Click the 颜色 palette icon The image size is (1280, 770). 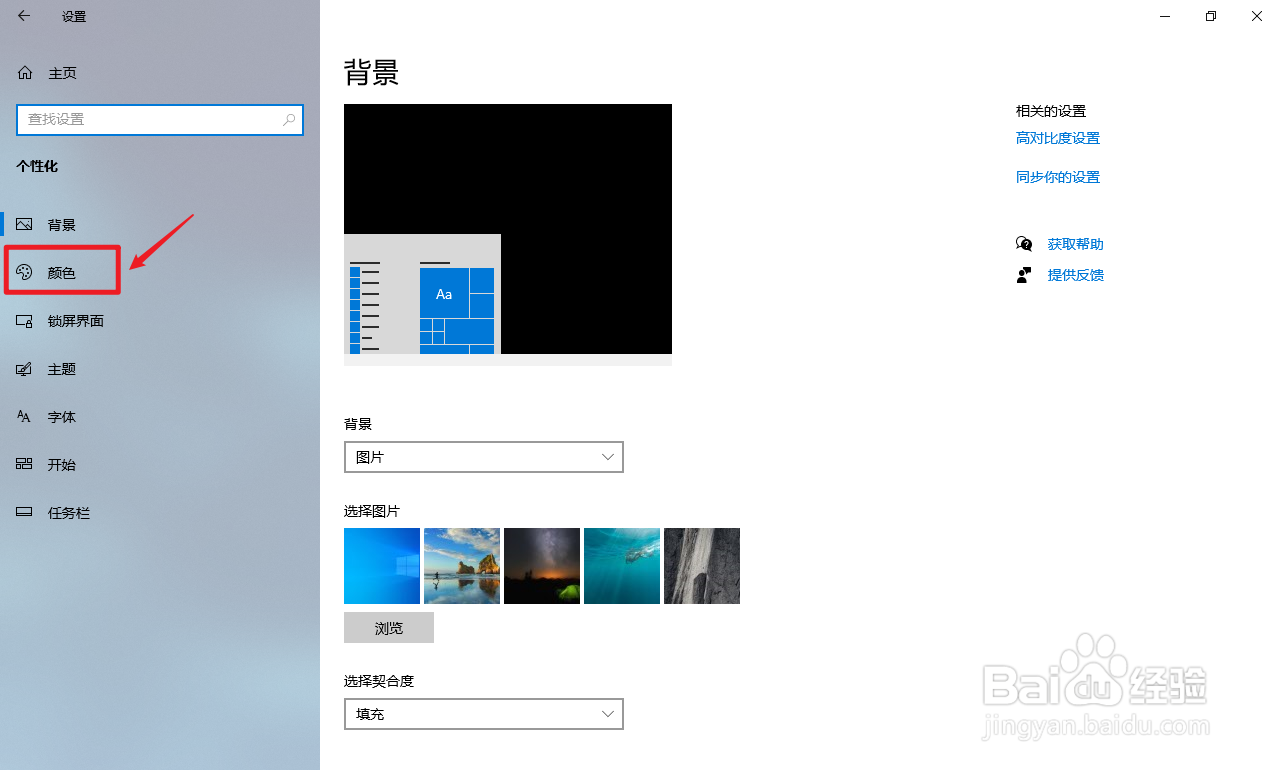(x=25, y=272)
